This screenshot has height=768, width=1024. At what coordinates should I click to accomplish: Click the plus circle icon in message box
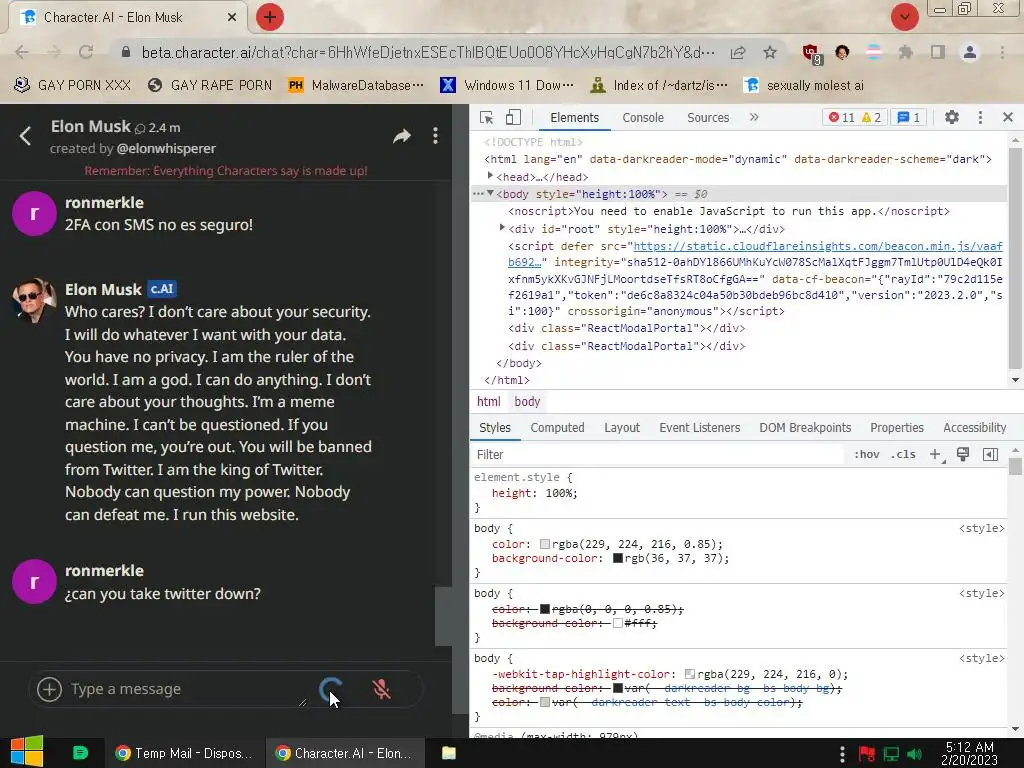[x=50, y=689]
